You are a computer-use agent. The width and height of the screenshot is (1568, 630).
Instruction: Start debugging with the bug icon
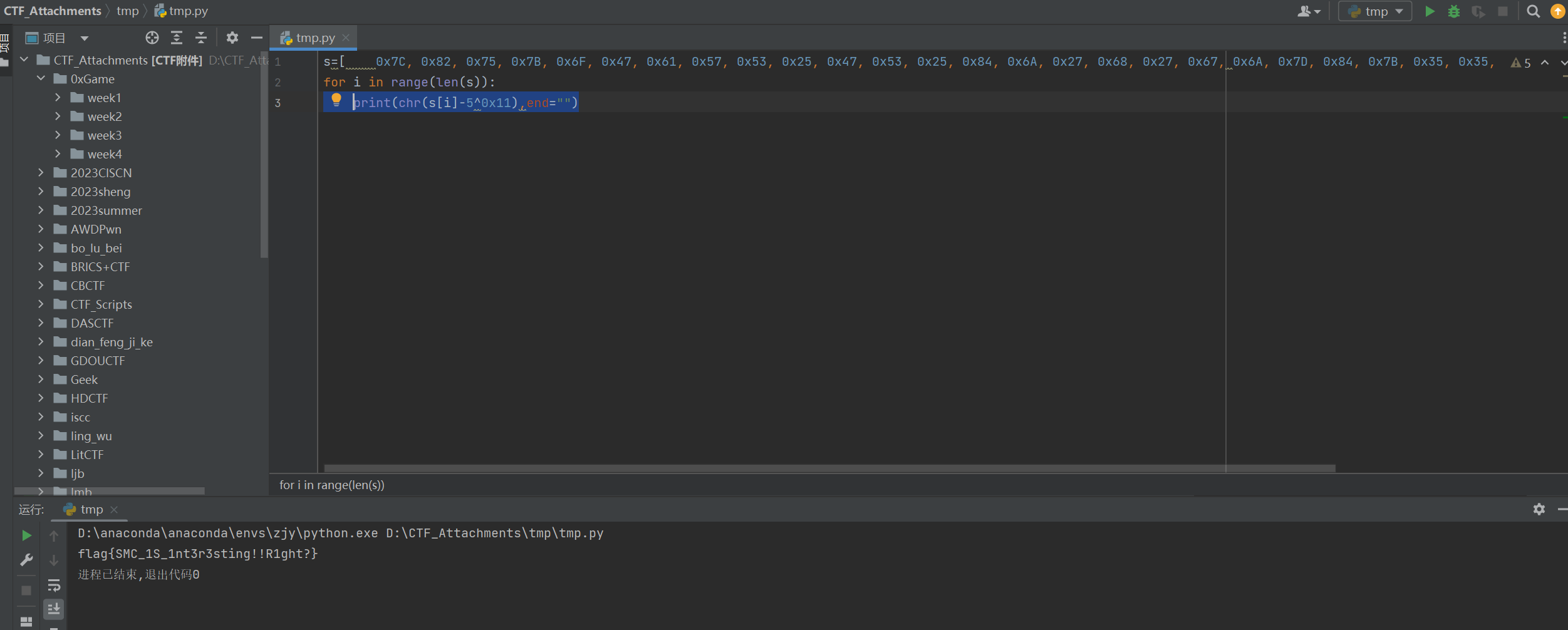point(1454,11)
